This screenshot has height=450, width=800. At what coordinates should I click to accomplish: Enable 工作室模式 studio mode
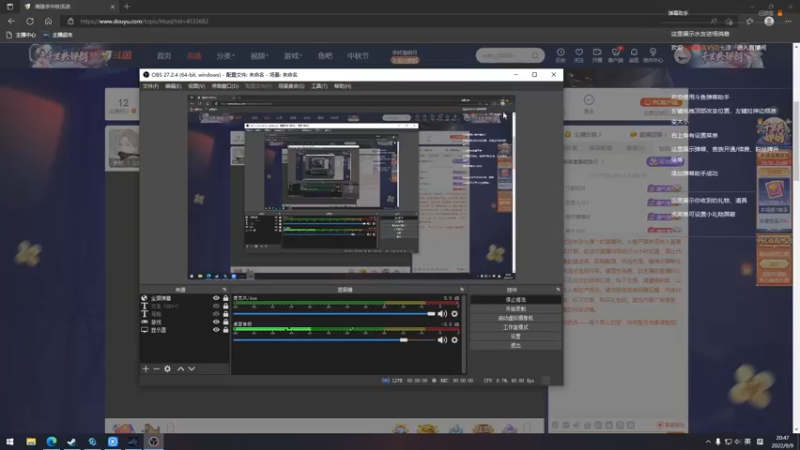click(x=515, y=328)
